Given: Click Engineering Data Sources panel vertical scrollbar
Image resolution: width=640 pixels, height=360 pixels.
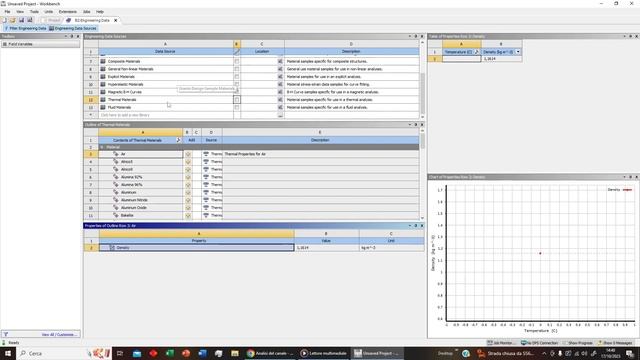Looking at the screenshot, I should pos(422,93).
